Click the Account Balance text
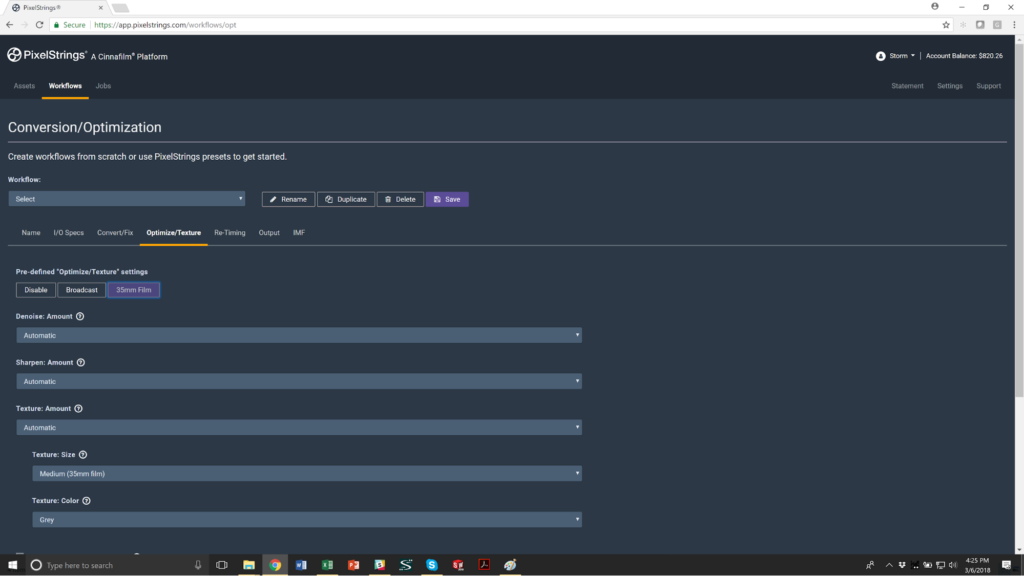The image size is (1024, 576). 964,56
